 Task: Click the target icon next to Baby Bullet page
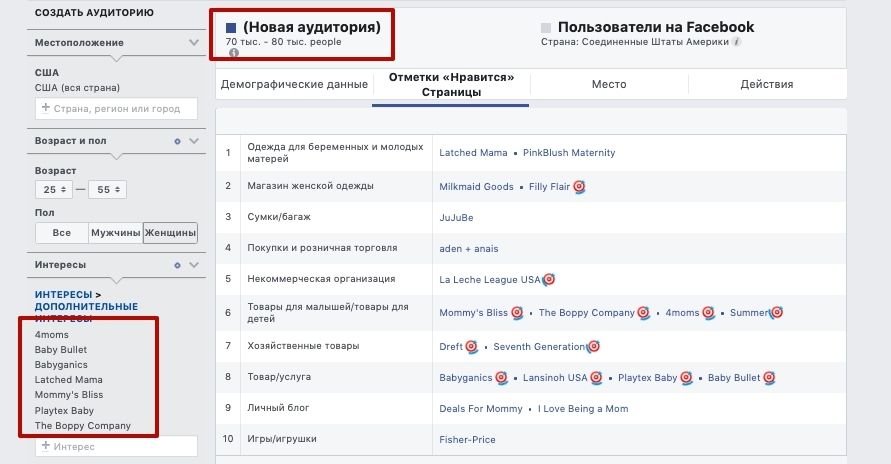click(x=769, y=378)
